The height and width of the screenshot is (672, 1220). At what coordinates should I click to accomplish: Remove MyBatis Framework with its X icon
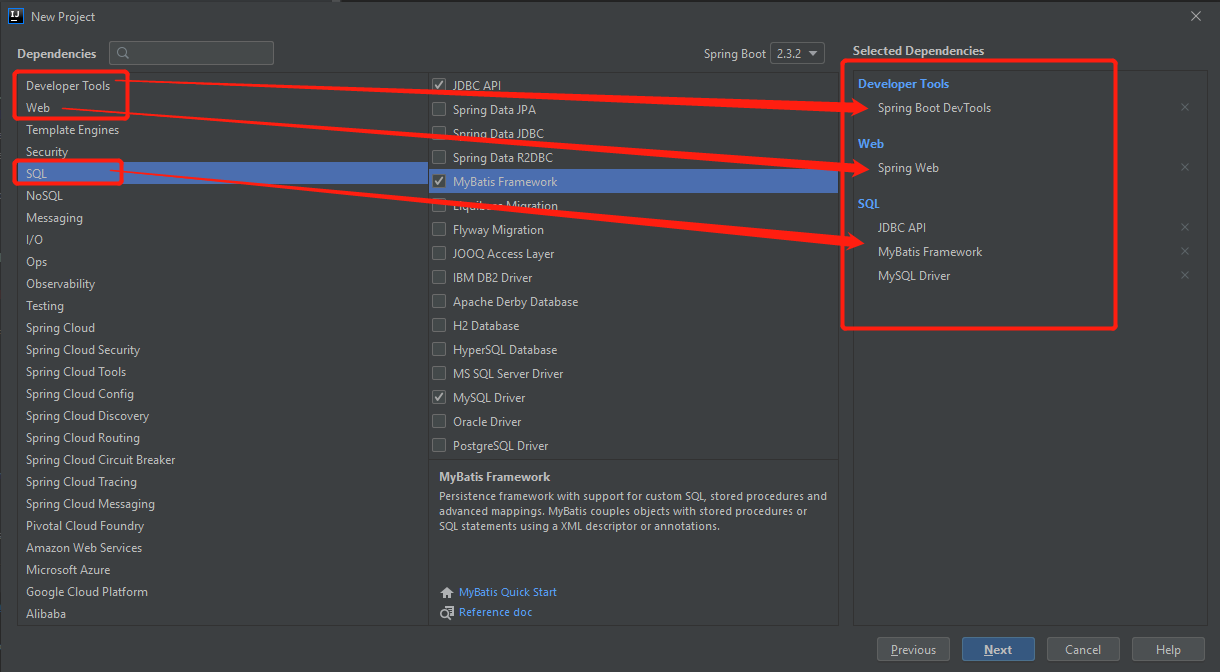pyautogui.click(x=1185, y=251)
